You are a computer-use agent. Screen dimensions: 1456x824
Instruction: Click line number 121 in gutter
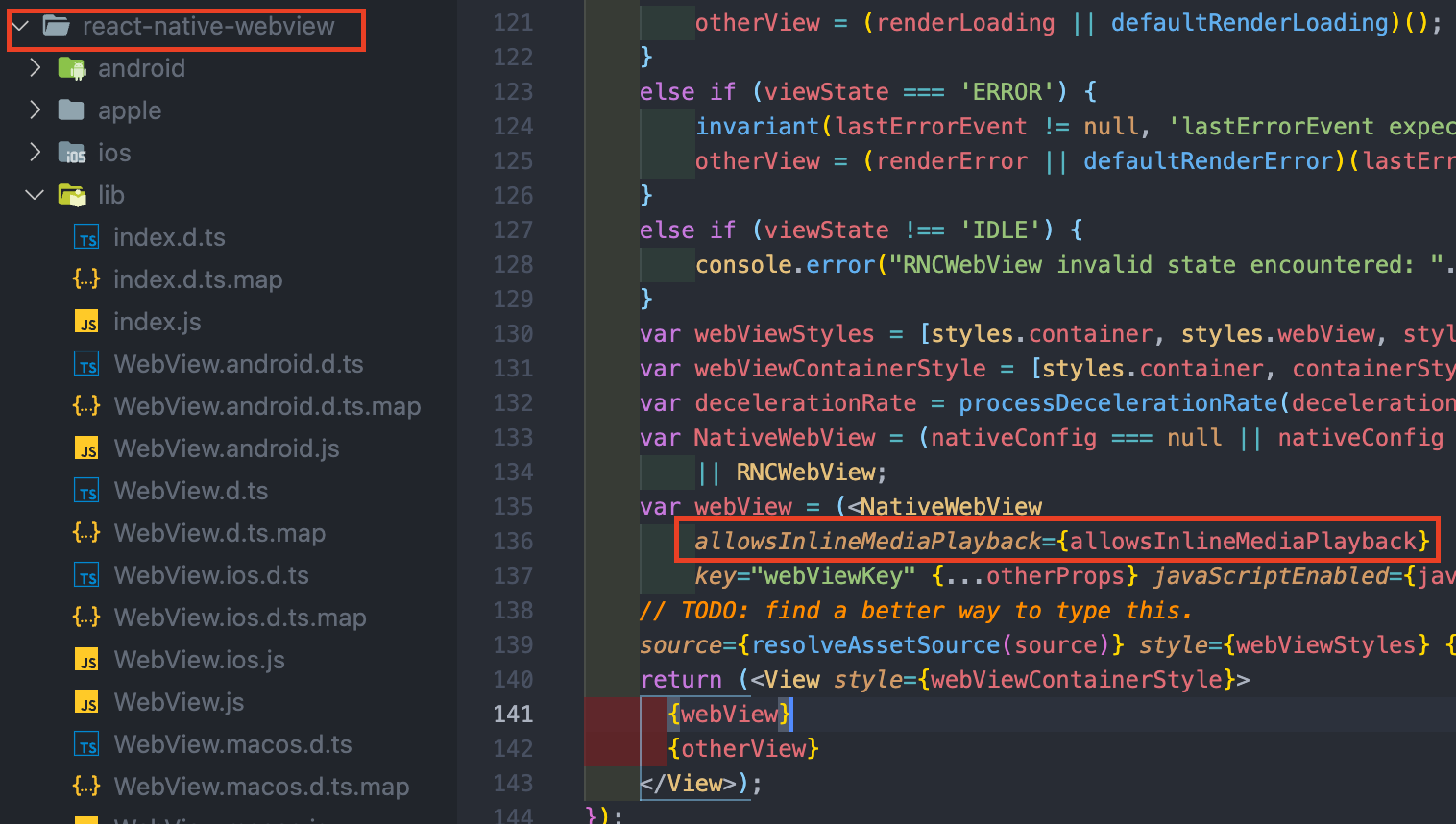tap(513, 22)
